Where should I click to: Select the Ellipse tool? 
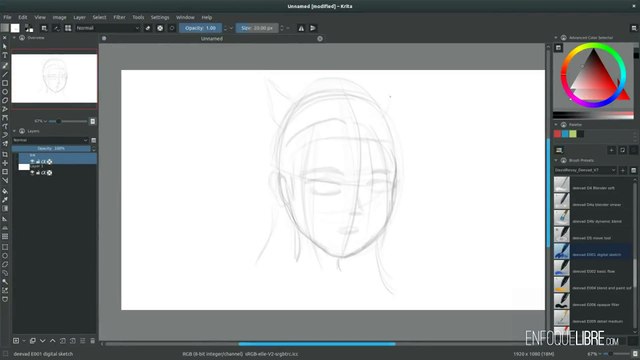pos(5,92)
